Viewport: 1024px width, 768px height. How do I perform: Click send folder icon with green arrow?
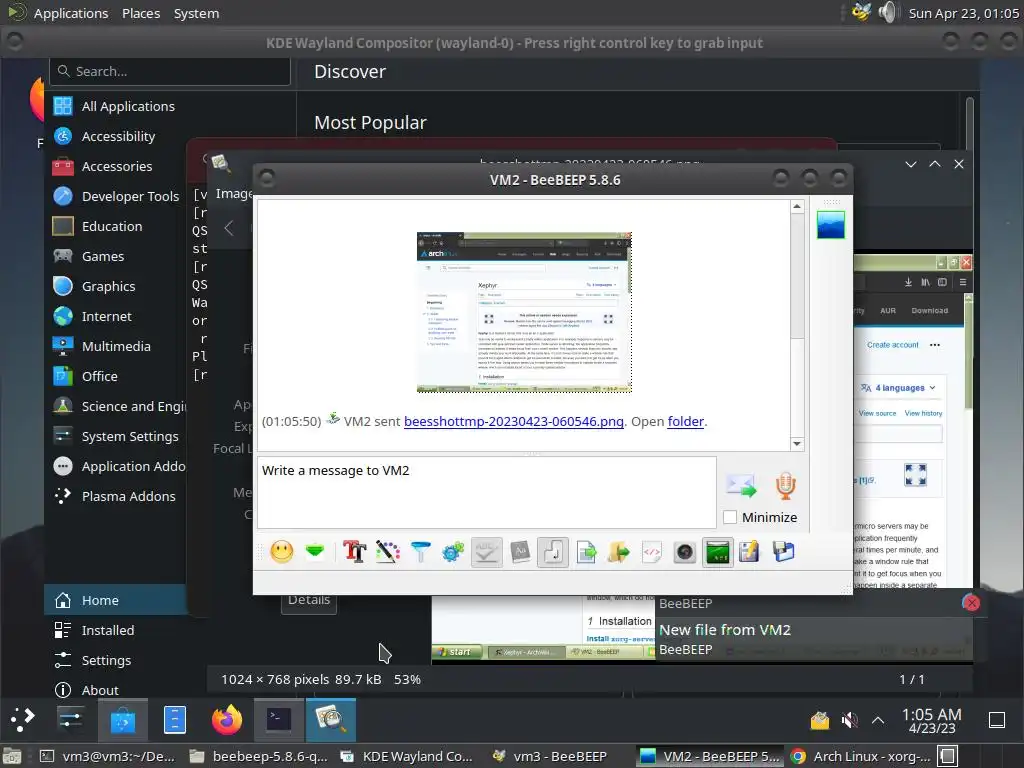pos(618,552)
